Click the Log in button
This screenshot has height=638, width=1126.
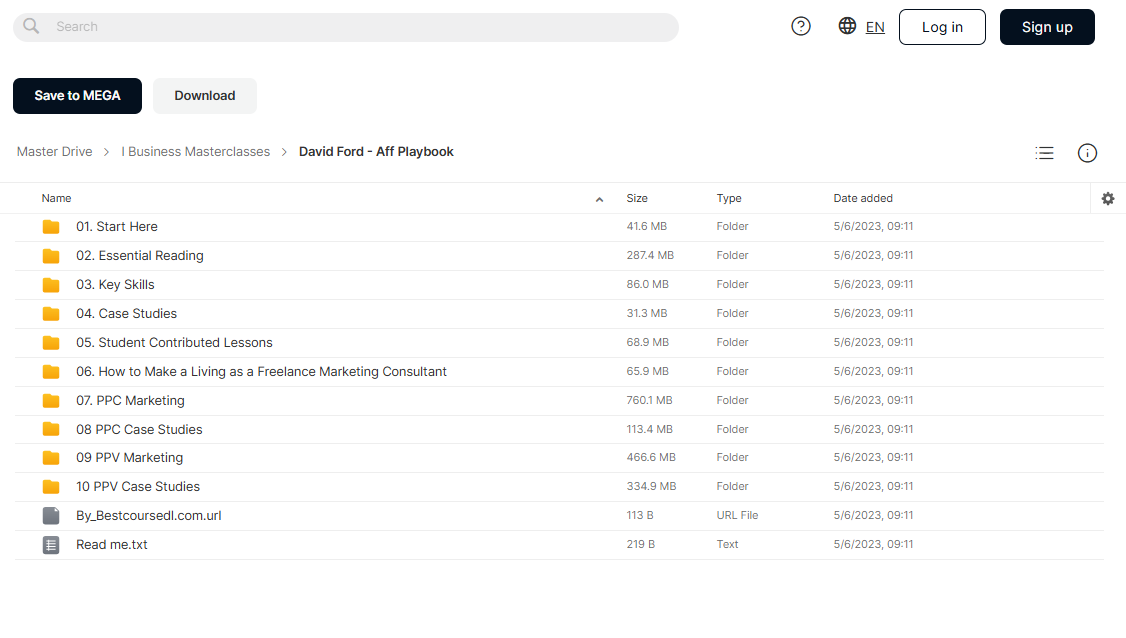click(942, 27)
